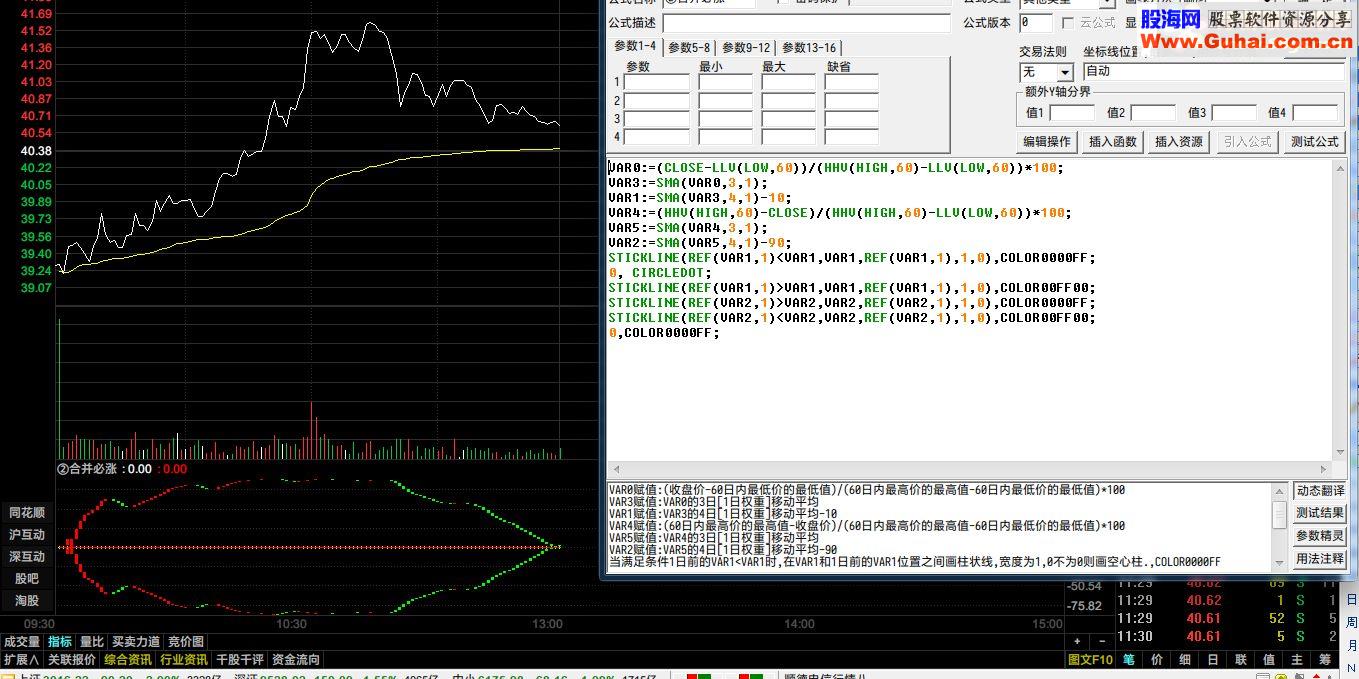This screenshot has width=1359, height=679.
Task: Click the 用法注释 button
Action: pyautogui.click(x=1320, y=559)
